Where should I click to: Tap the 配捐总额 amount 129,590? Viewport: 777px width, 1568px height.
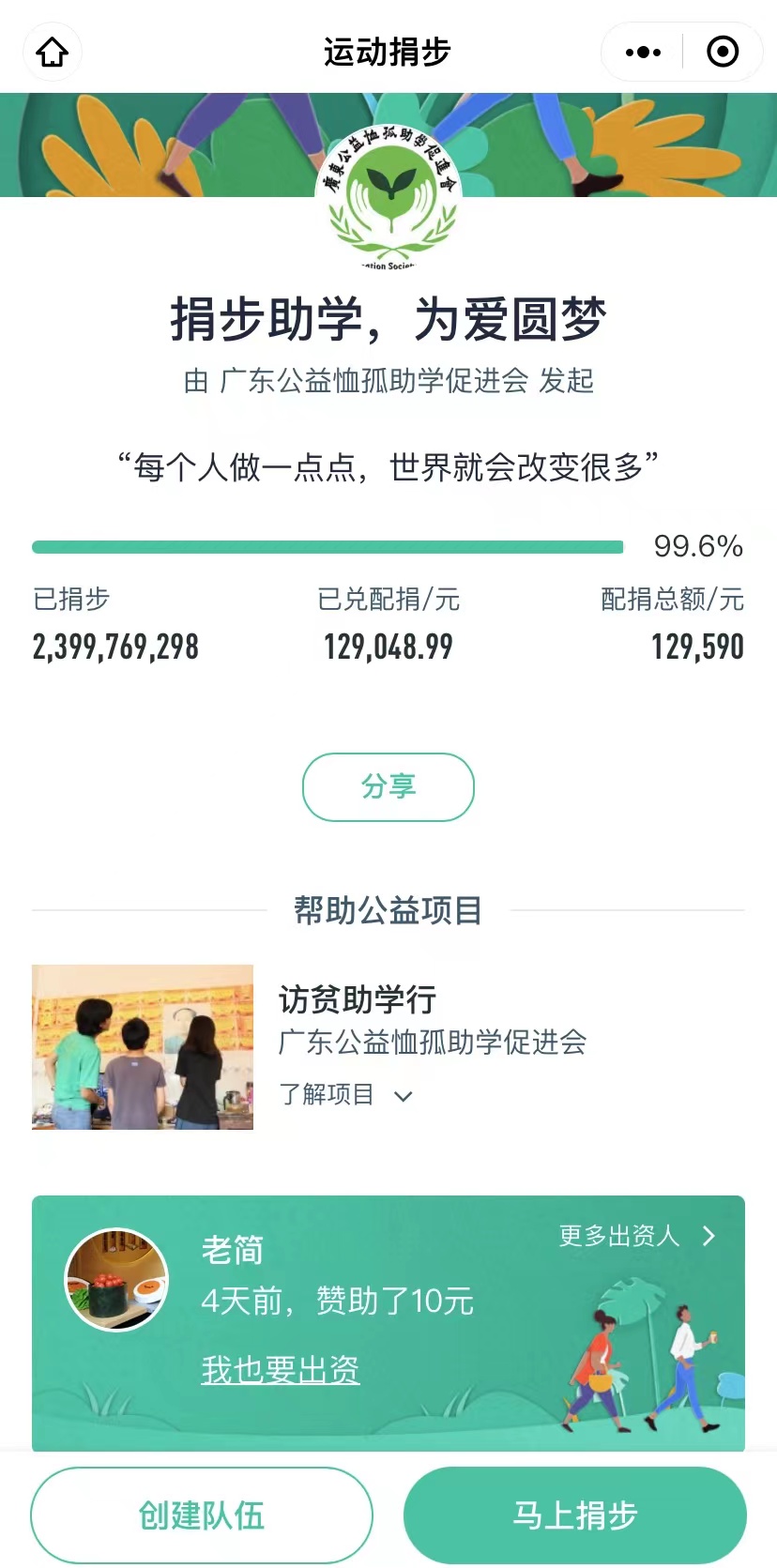click(x=697, y=647)
